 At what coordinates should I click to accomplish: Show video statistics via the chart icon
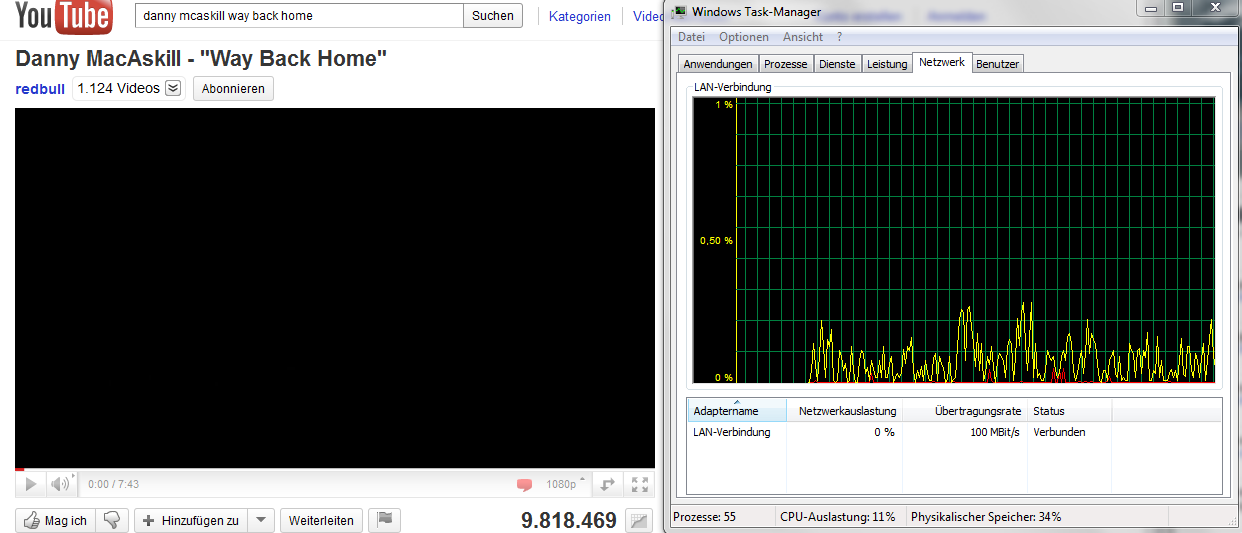point(637,520)
